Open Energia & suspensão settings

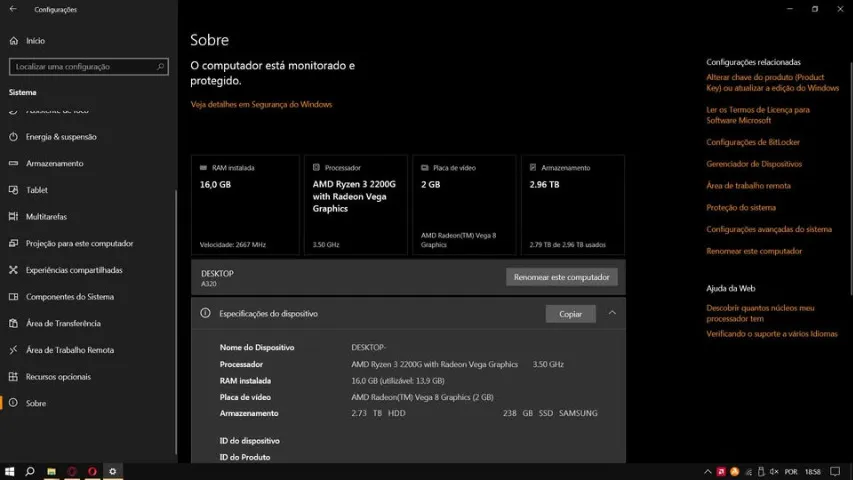(x=61, y=137)
